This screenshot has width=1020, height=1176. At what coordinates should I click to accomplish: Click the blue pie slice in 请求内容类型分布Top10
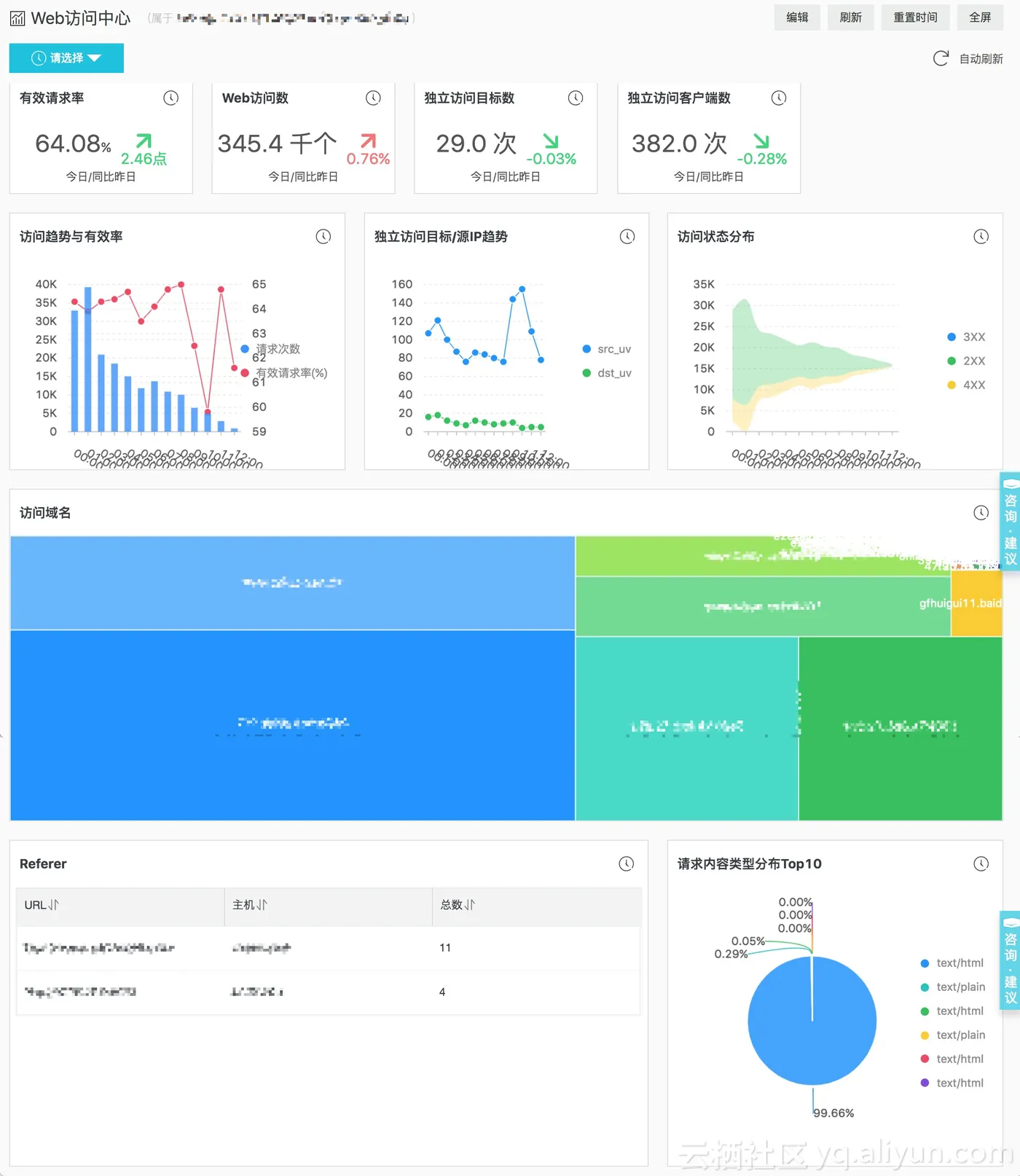pyautogui.click(x=812, y=1022)
